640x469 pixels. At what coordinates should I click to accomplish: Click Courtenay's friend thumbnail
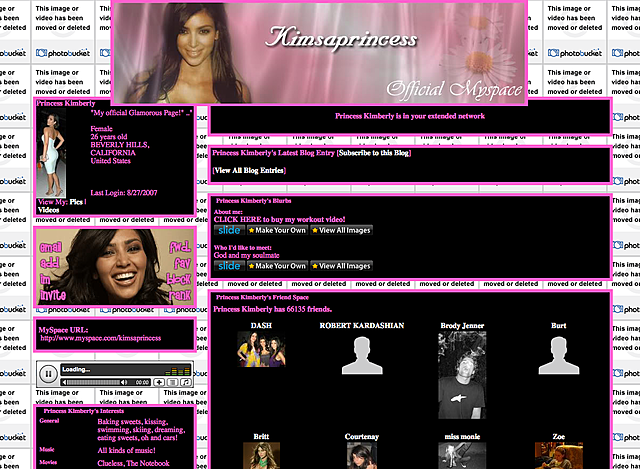362,456
